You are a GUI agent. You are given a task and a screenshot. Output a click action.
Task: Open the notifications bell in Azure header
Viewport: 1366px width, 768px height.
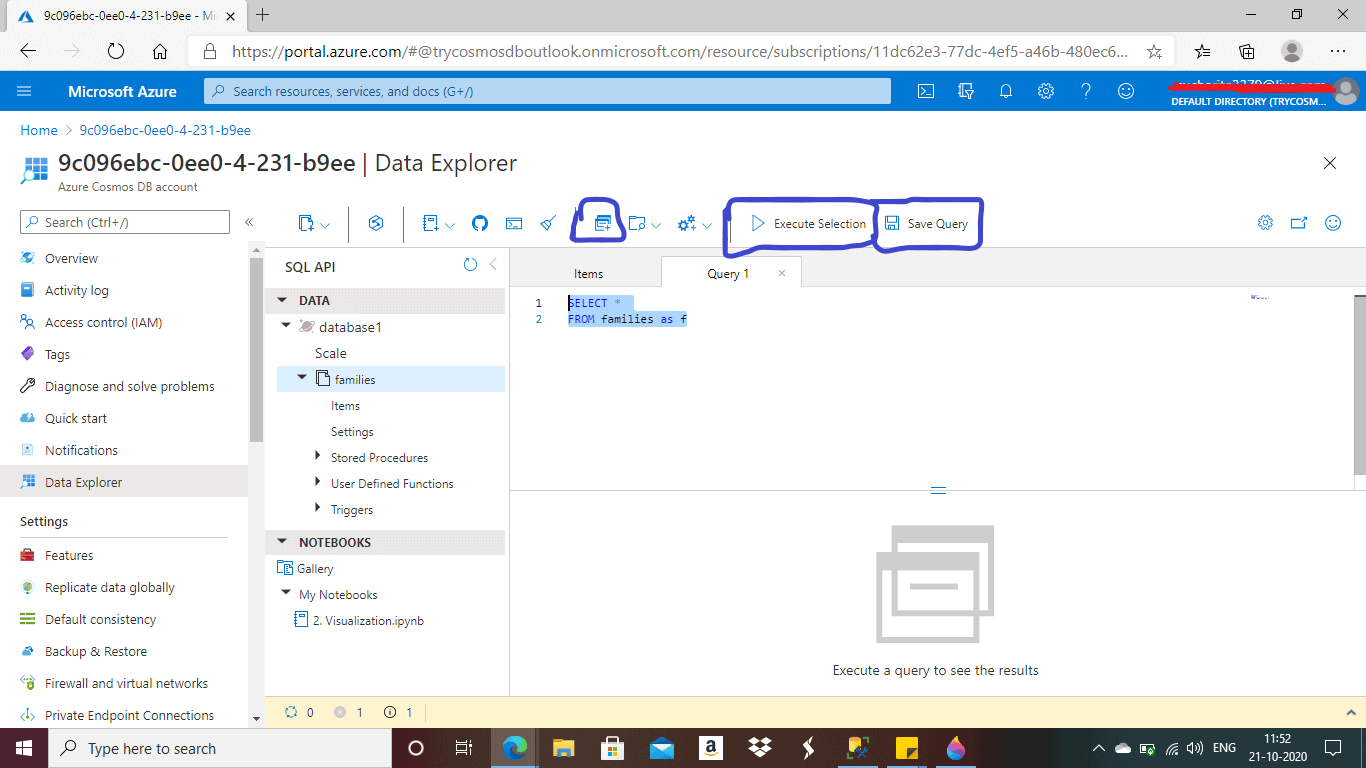coord(1006,91)
